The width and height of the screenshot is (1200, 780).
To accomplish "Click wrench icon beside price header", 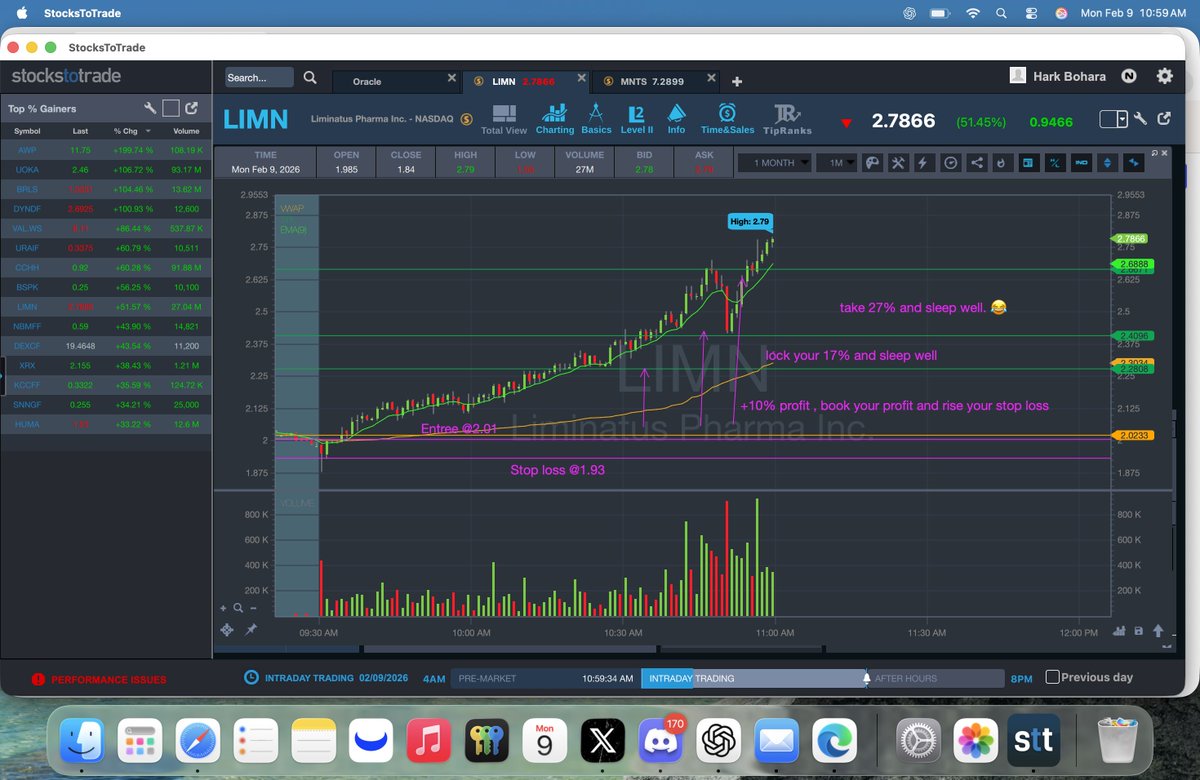I will pos(1142,119).
